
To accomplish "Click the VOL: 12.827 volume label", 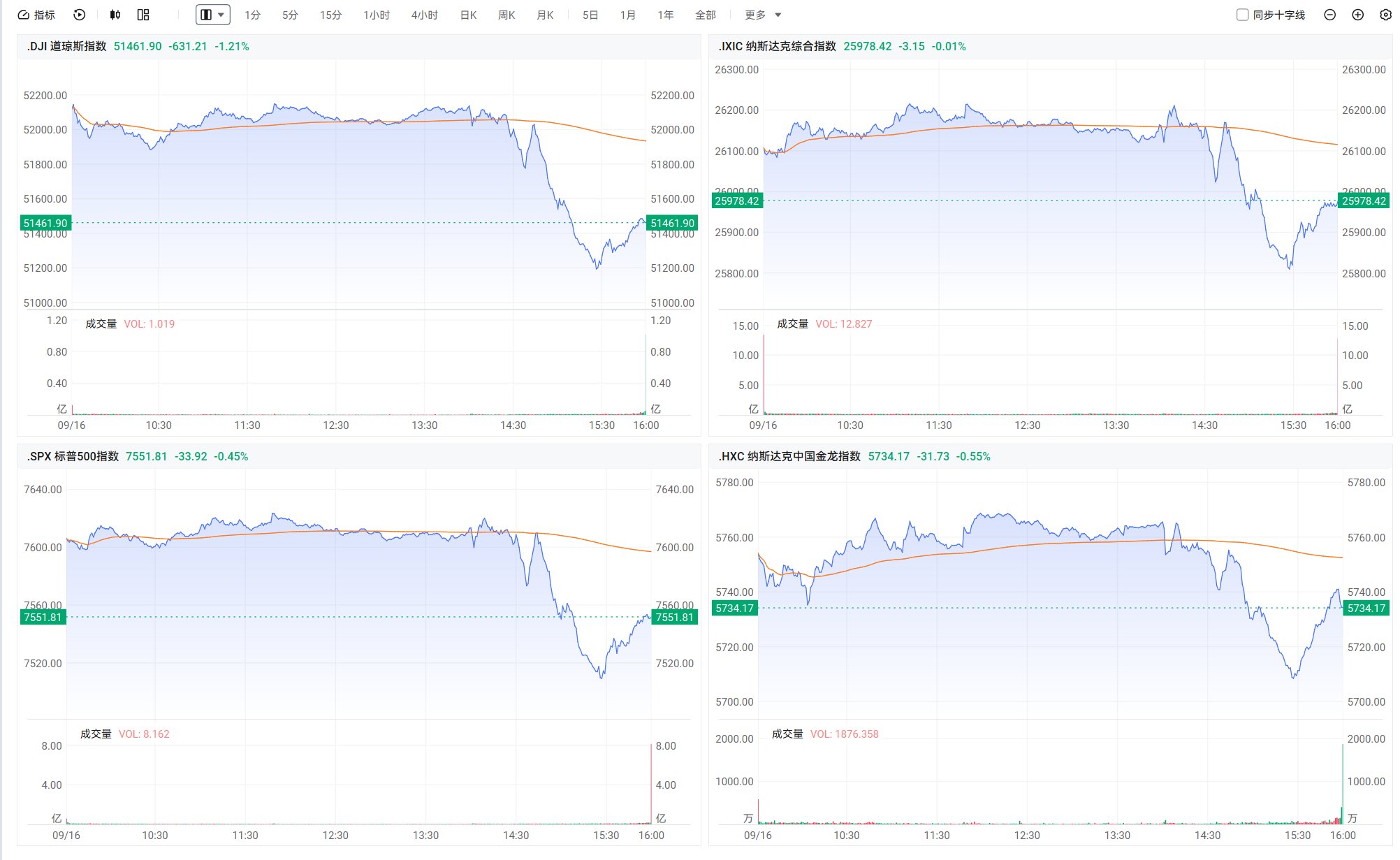I will pos(844,324).
